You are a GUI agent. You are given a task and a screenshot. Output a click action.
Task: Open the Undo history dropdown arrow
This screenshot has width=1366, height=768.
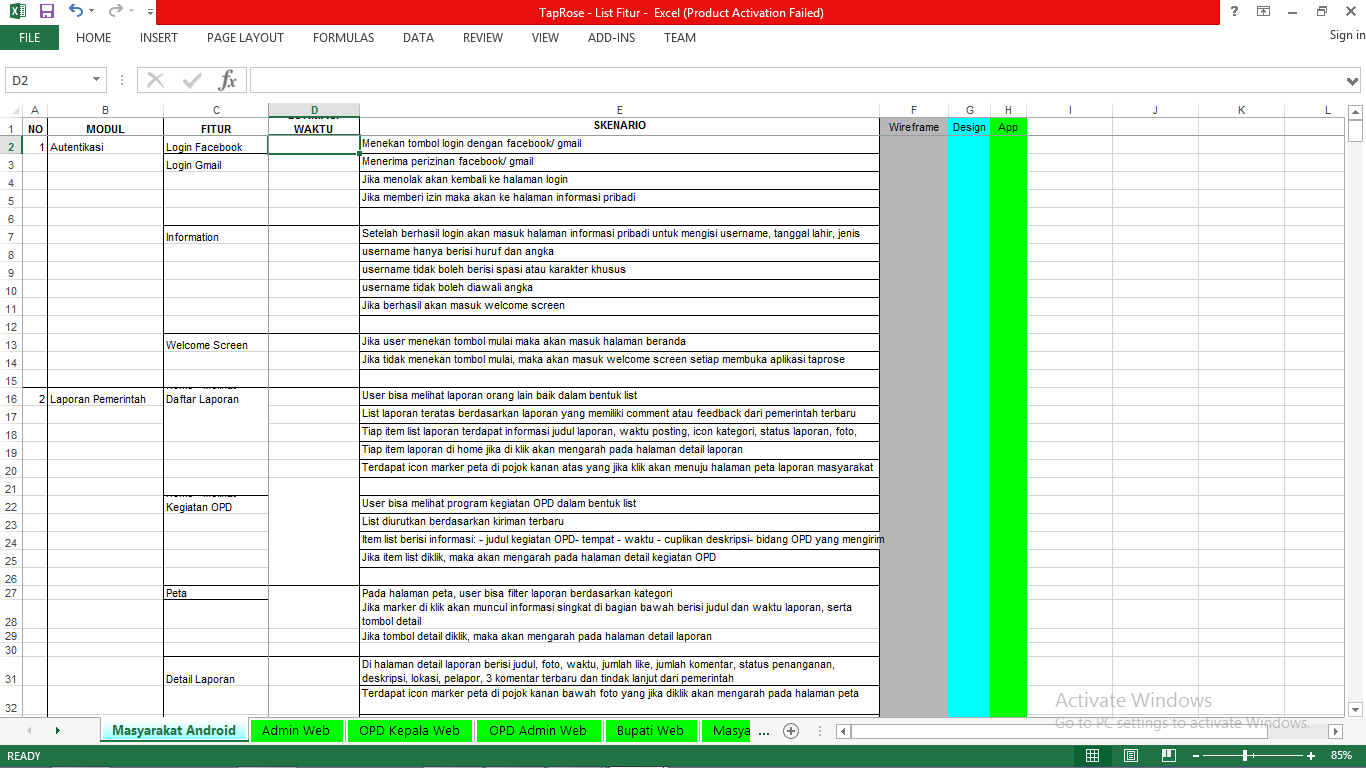91,12
